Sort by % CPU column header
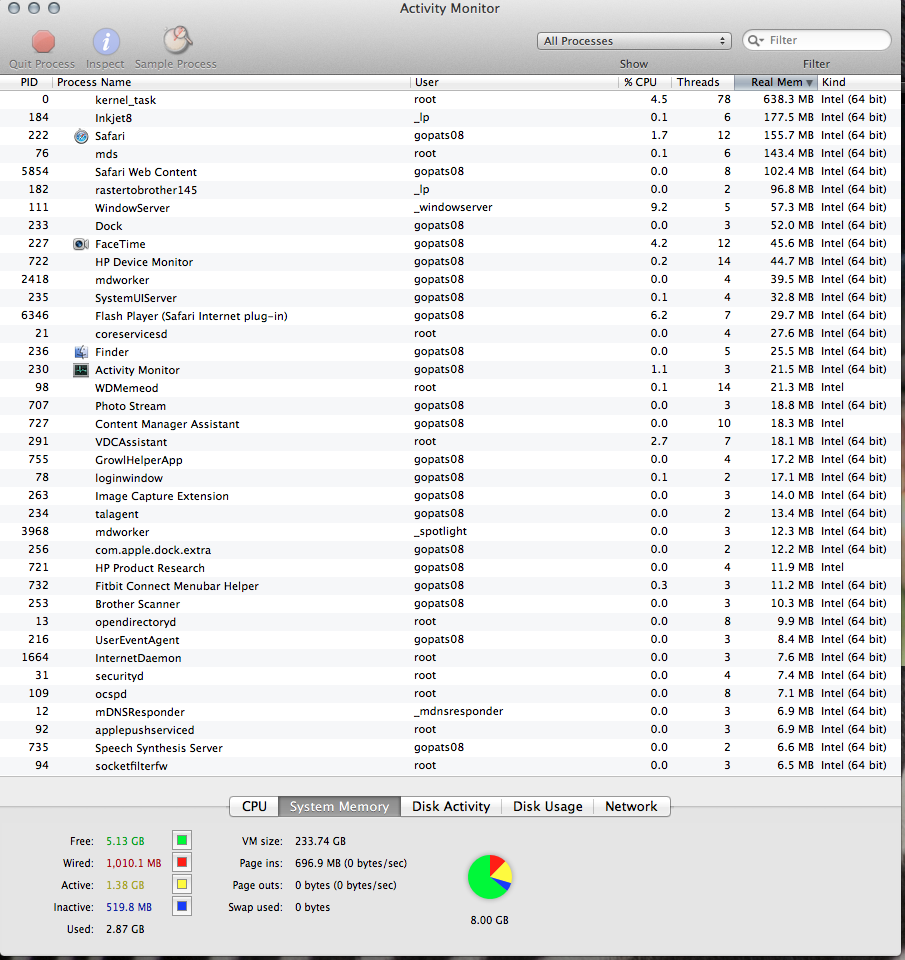Viewport: 905px width, 960px height. pyautogui.click(x=645, y=82)
